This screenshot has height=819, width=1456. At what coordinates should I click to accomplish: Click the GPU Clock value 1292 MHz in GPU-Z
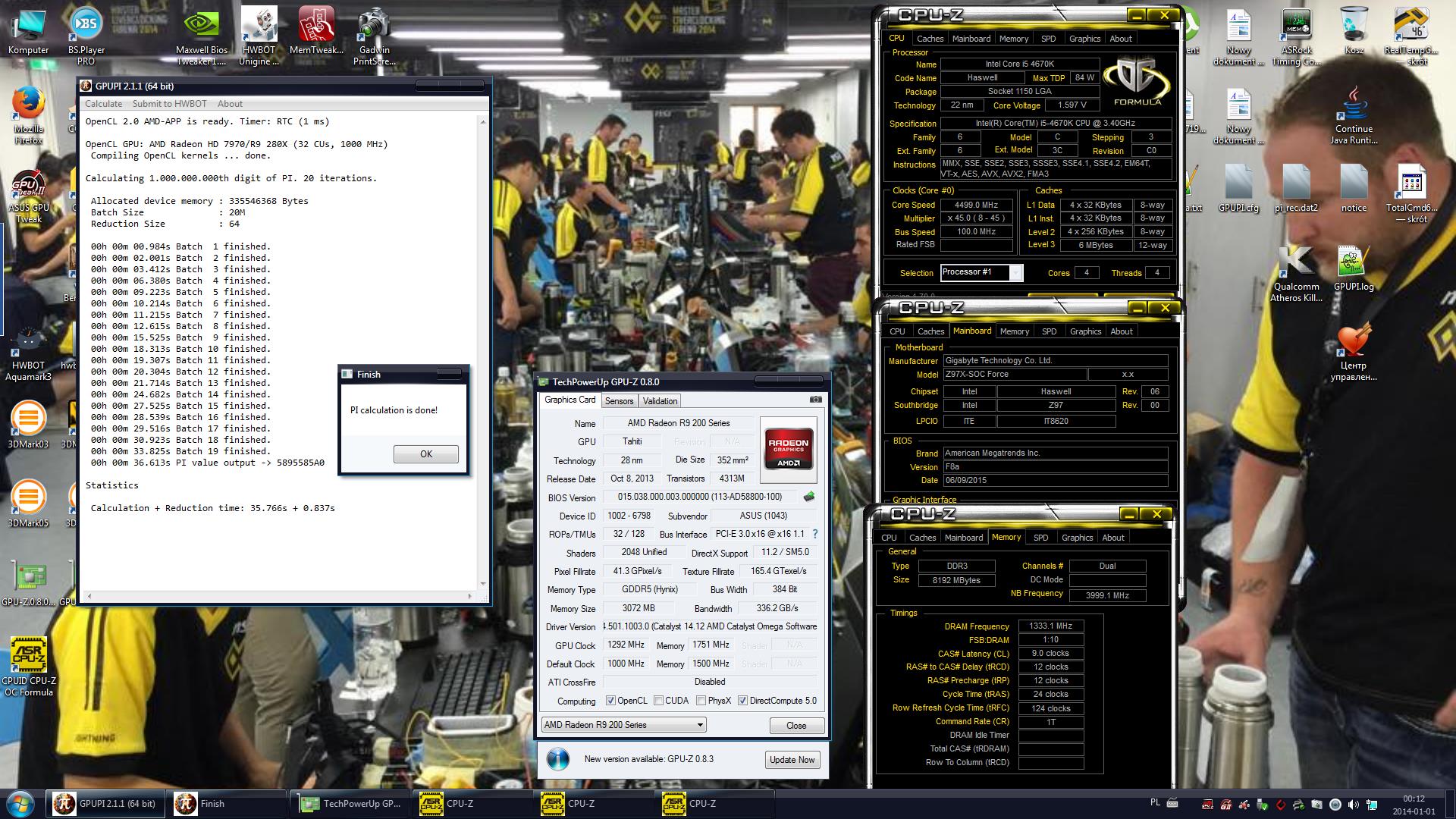pos(626,645)
